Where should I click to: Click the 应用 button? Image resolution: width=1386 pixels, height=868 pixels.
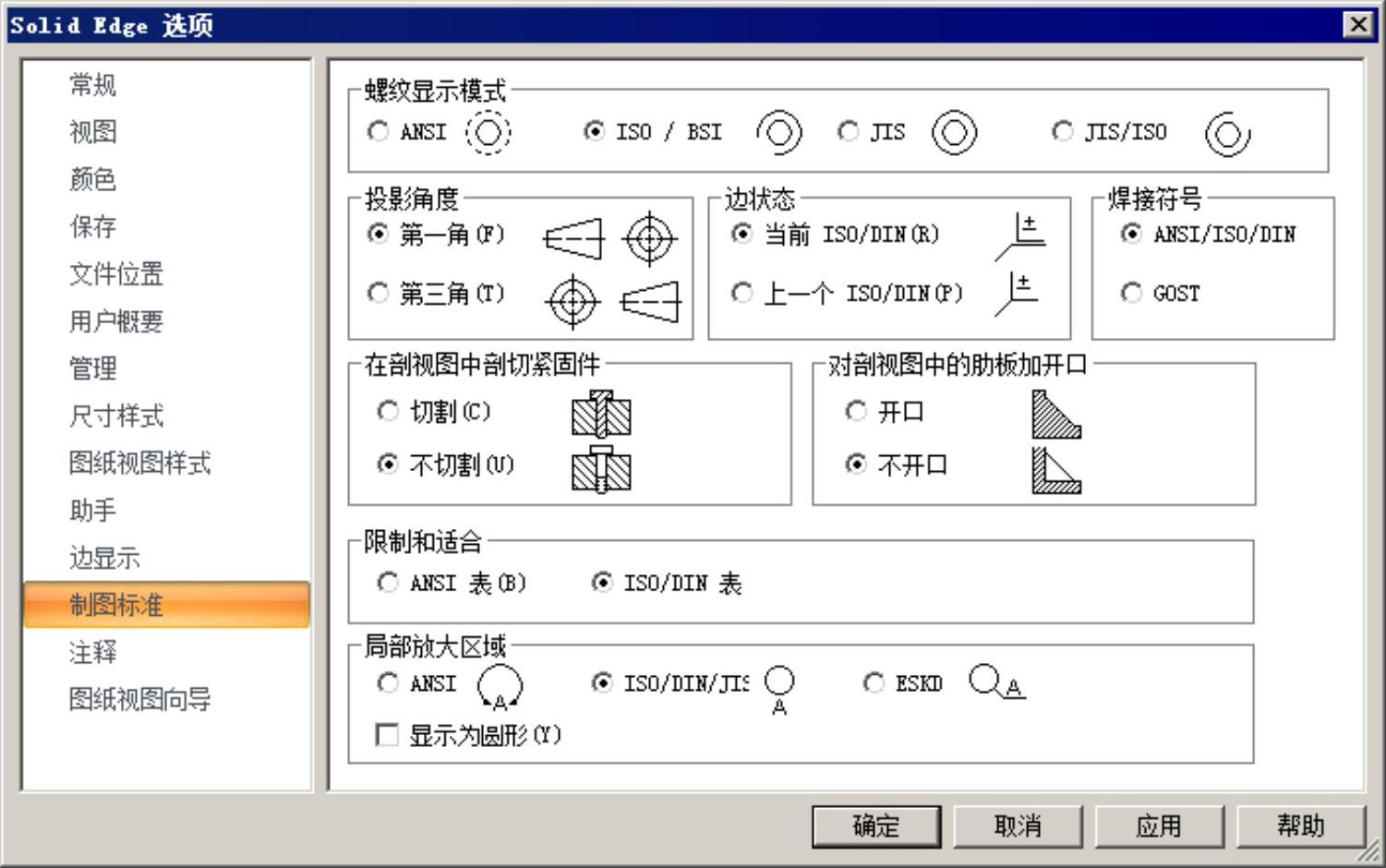(1159, 826)
